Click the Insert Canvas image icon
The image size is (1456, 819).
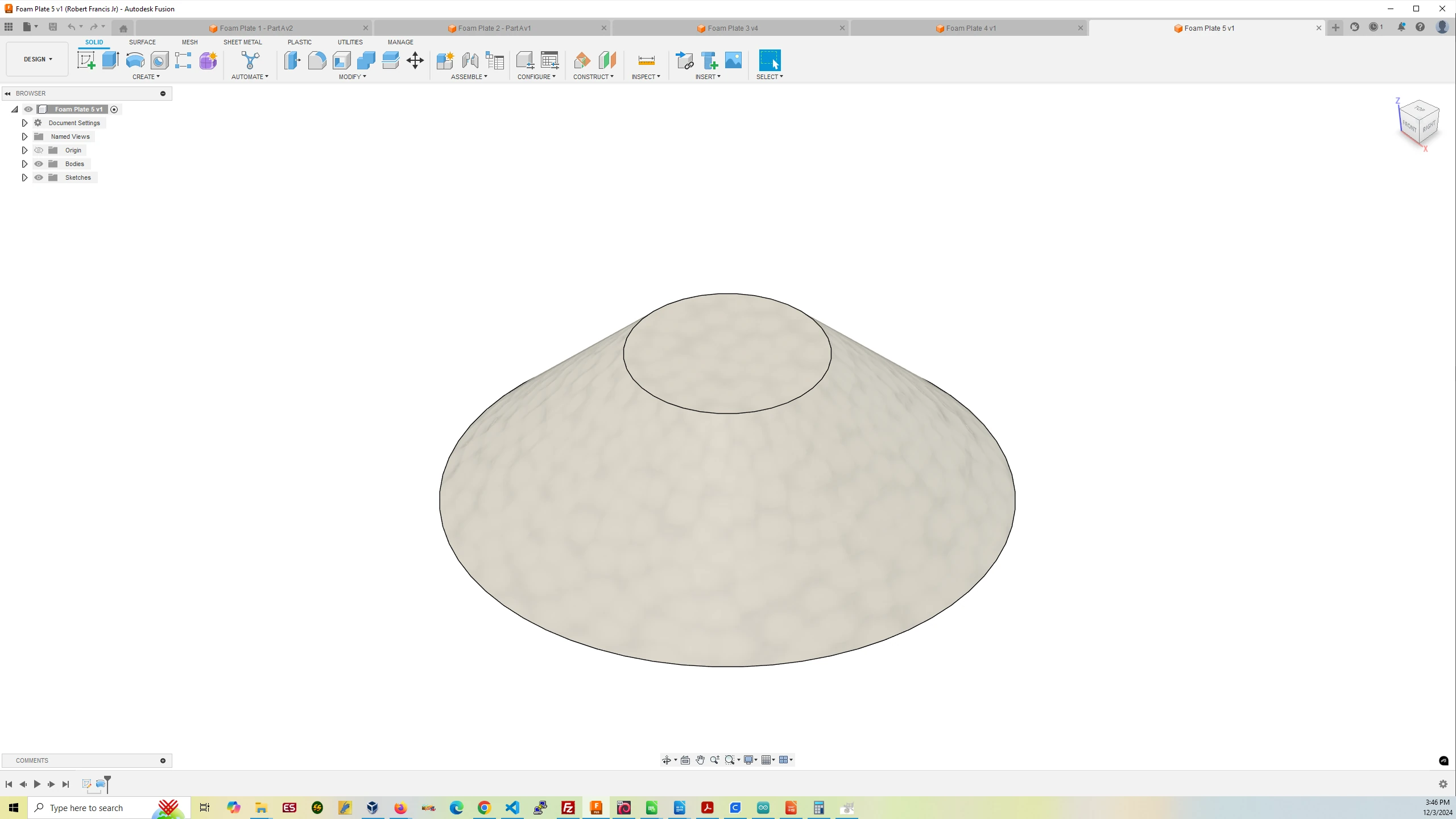(734, 60)
